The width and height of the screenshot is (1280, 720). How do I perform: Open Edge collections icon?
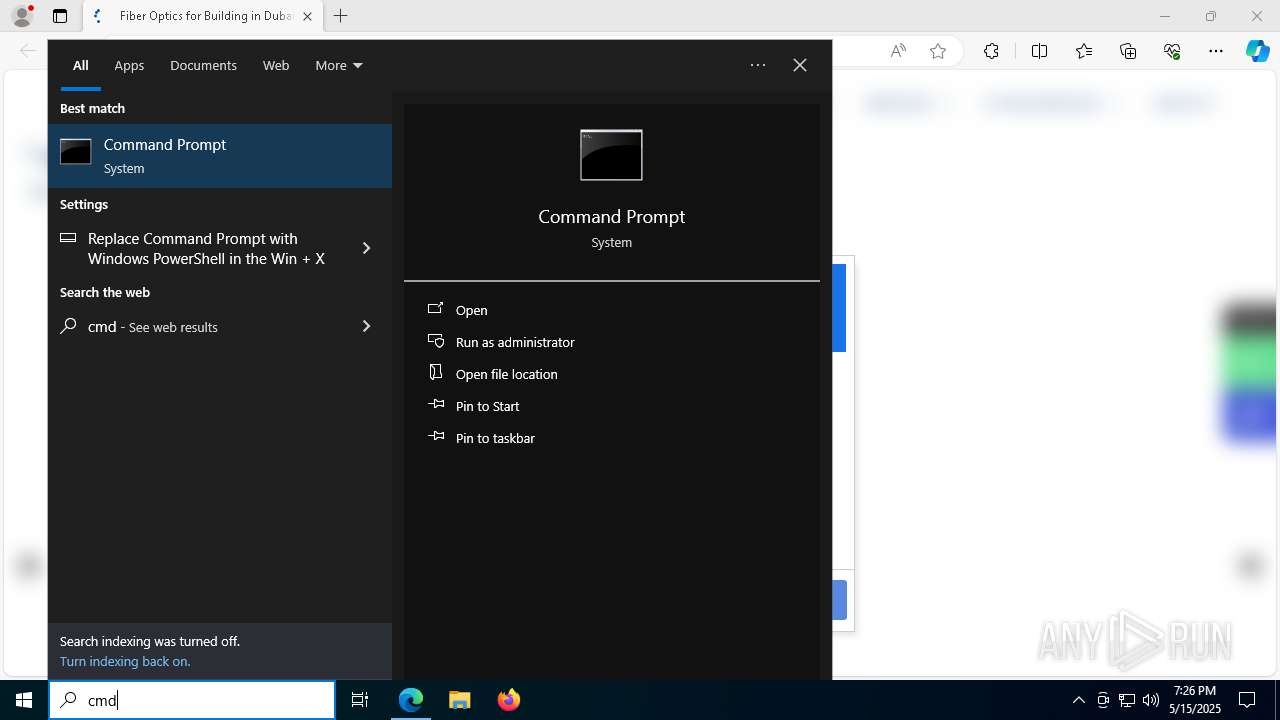(x=1128, y=51)
